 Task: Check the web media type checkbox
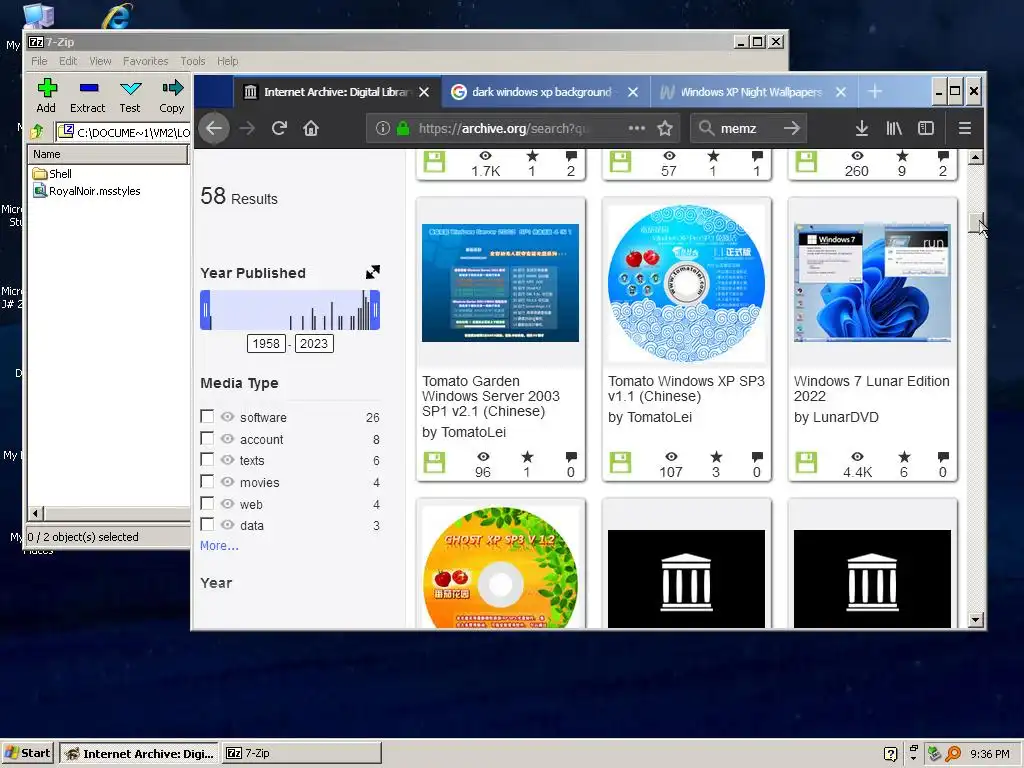207,503
